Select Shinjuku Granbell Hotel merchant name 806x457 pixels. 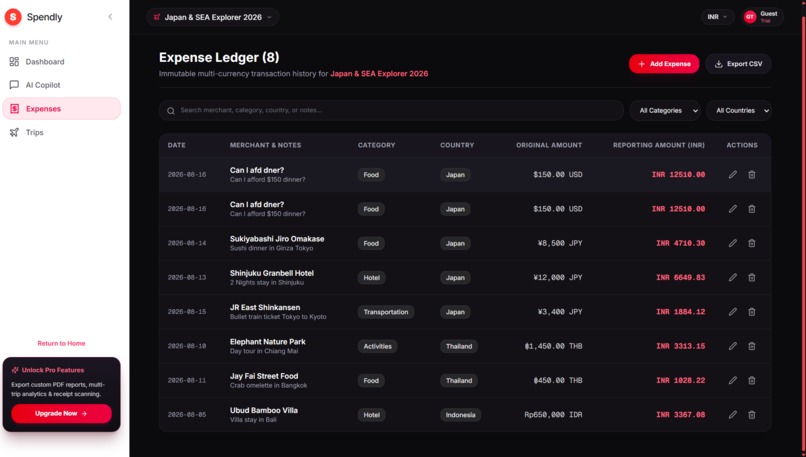coord(271,273)
